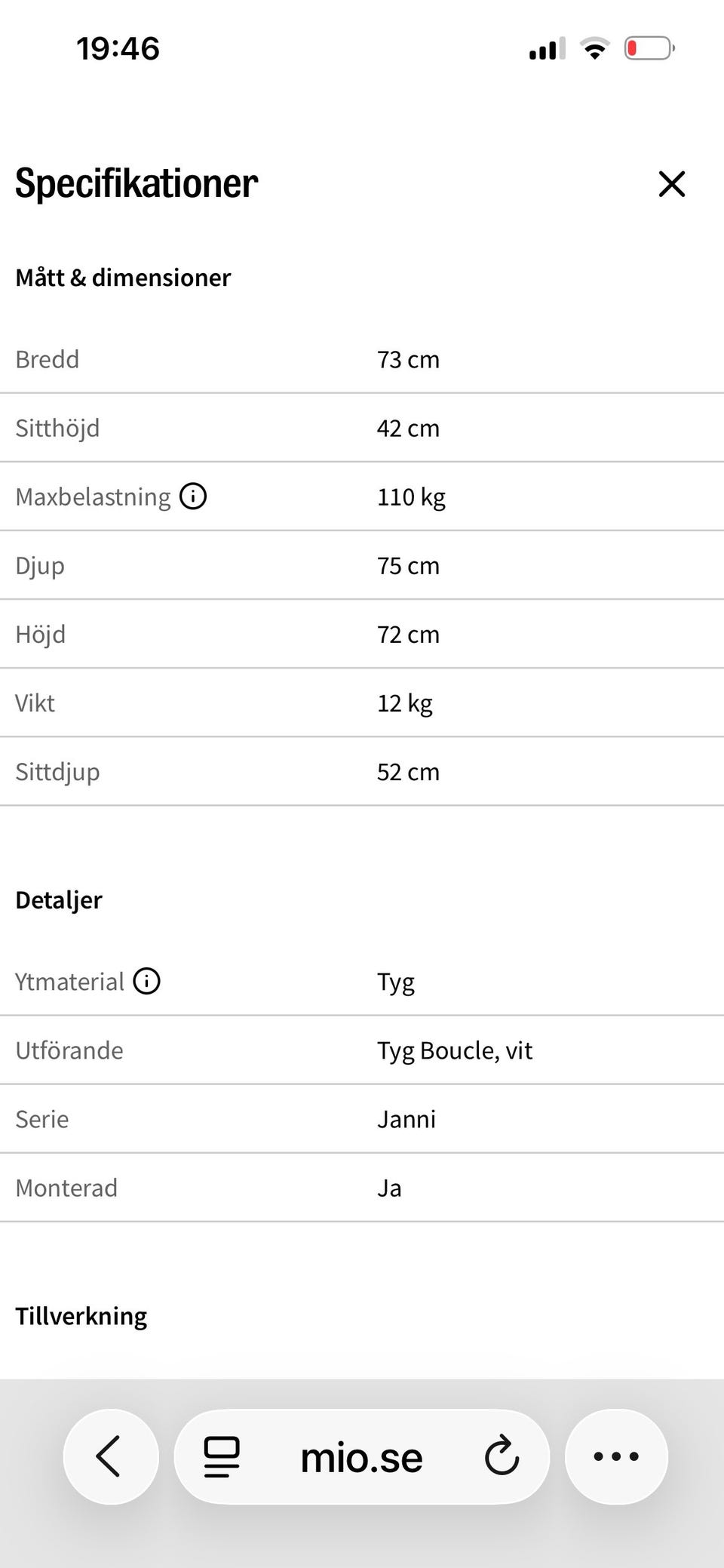This screenshot has width=724, height=1568.
Task: Tap the Mått & dimensioner heading
Action: click(x=123, y=278)
